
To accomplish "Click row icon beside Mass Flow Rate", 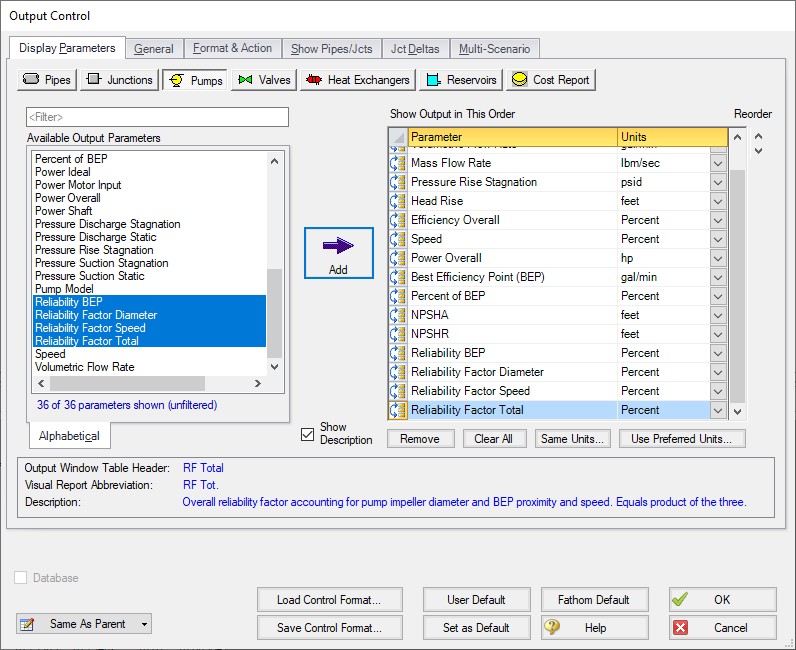I will [398, 163].
